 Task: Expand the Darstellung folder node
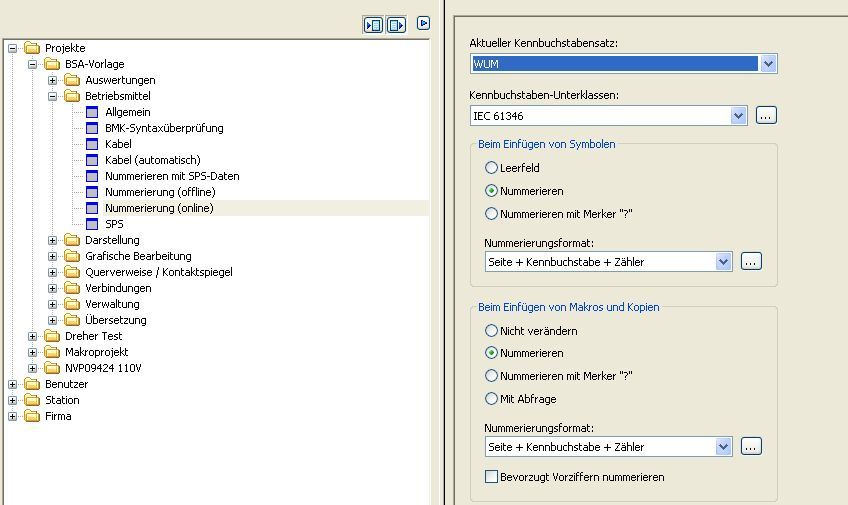[x=52, y=240]
